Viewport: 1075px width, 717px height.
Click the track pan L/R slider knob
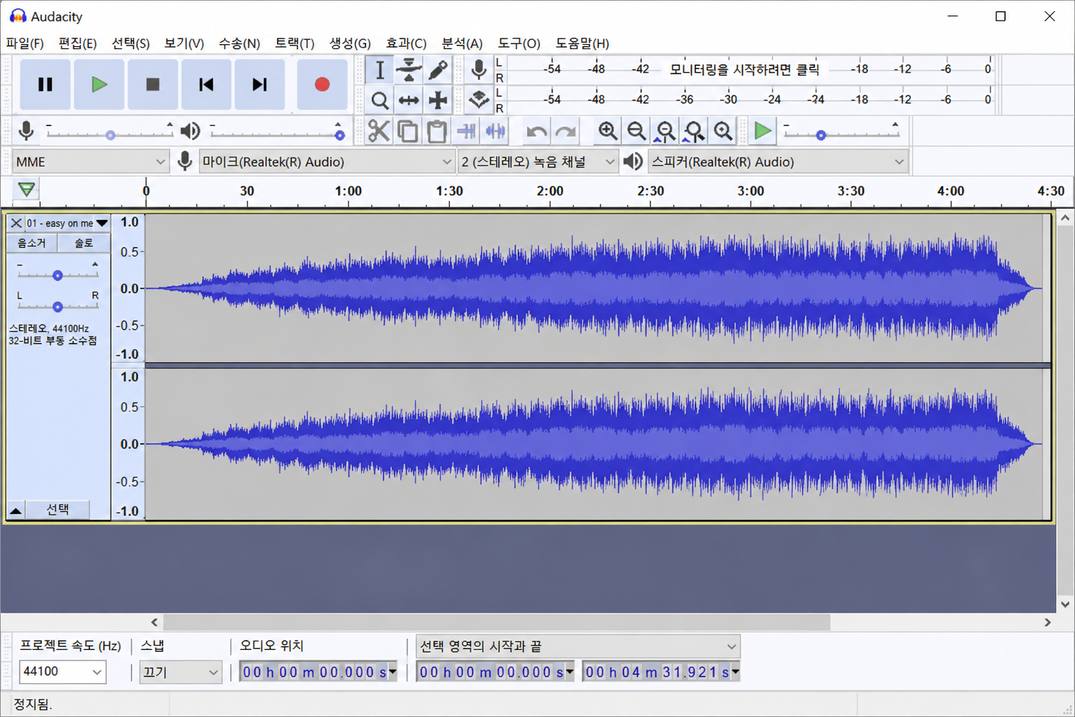[x=58, y=306]
